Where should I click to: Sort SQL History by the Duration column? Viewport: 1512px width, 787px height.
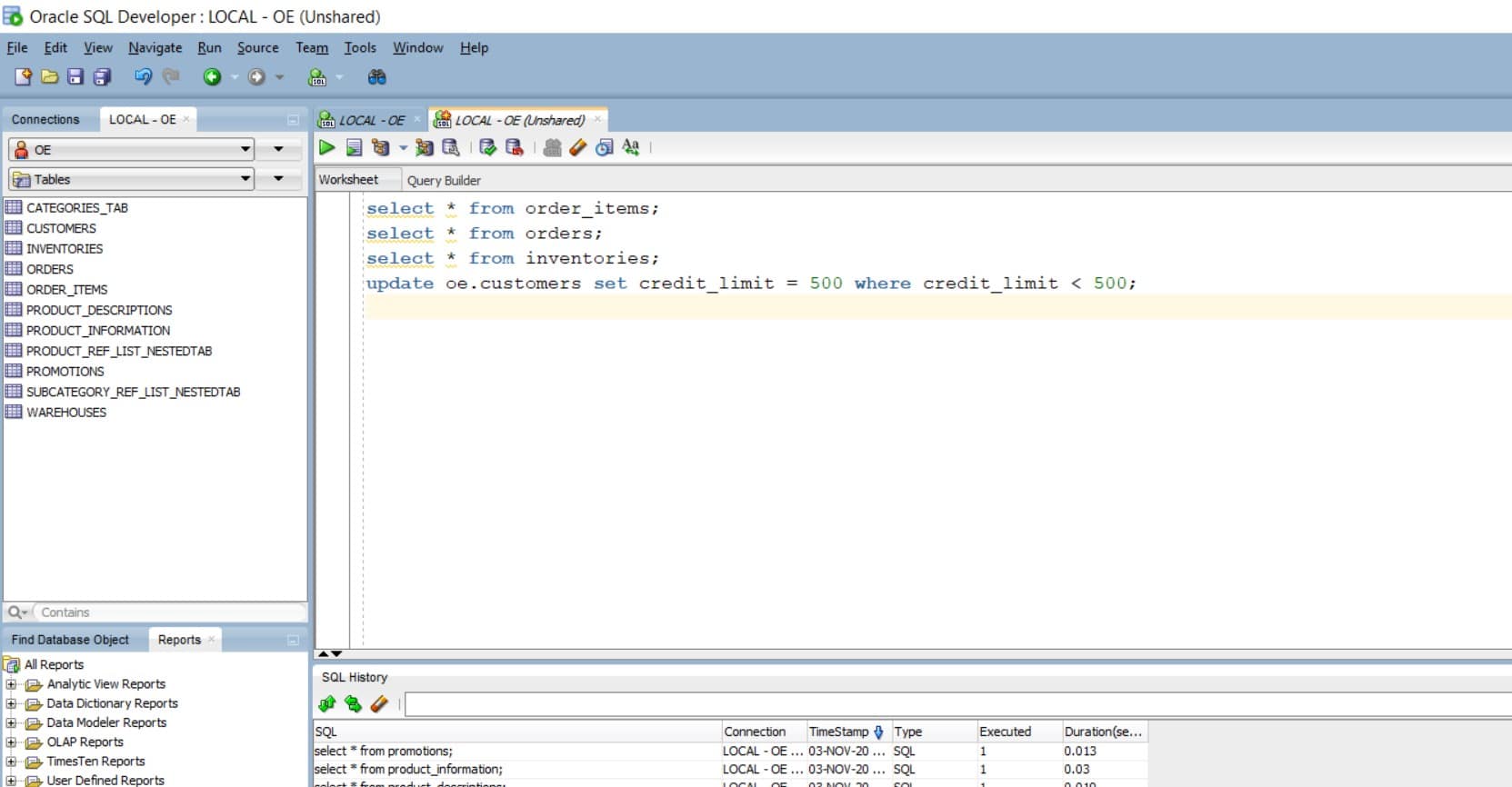pos(1104,732)
